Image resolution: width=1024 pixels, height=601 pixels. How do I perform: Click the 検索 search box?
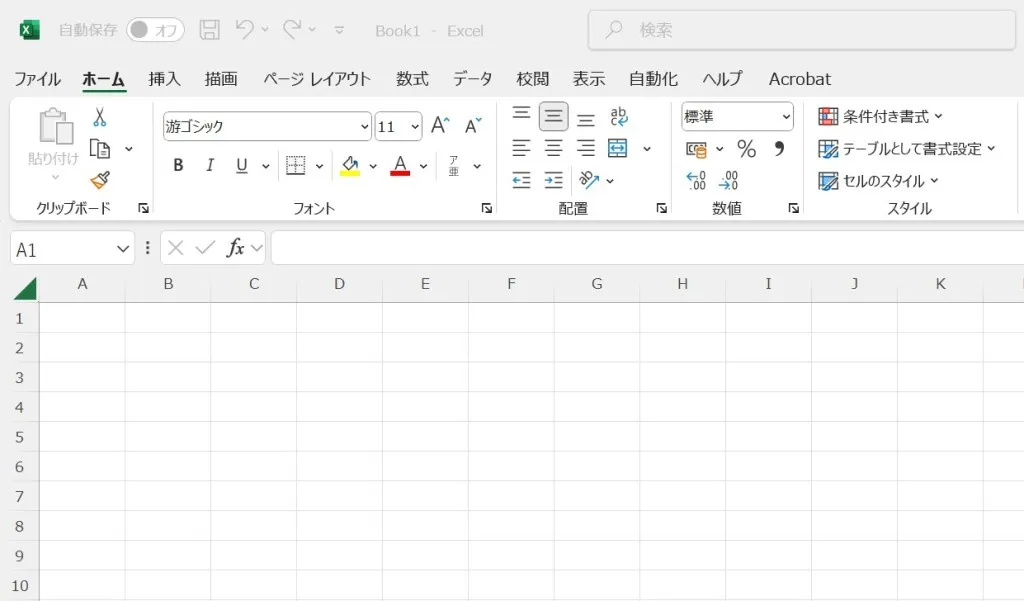tap(800, 30)
